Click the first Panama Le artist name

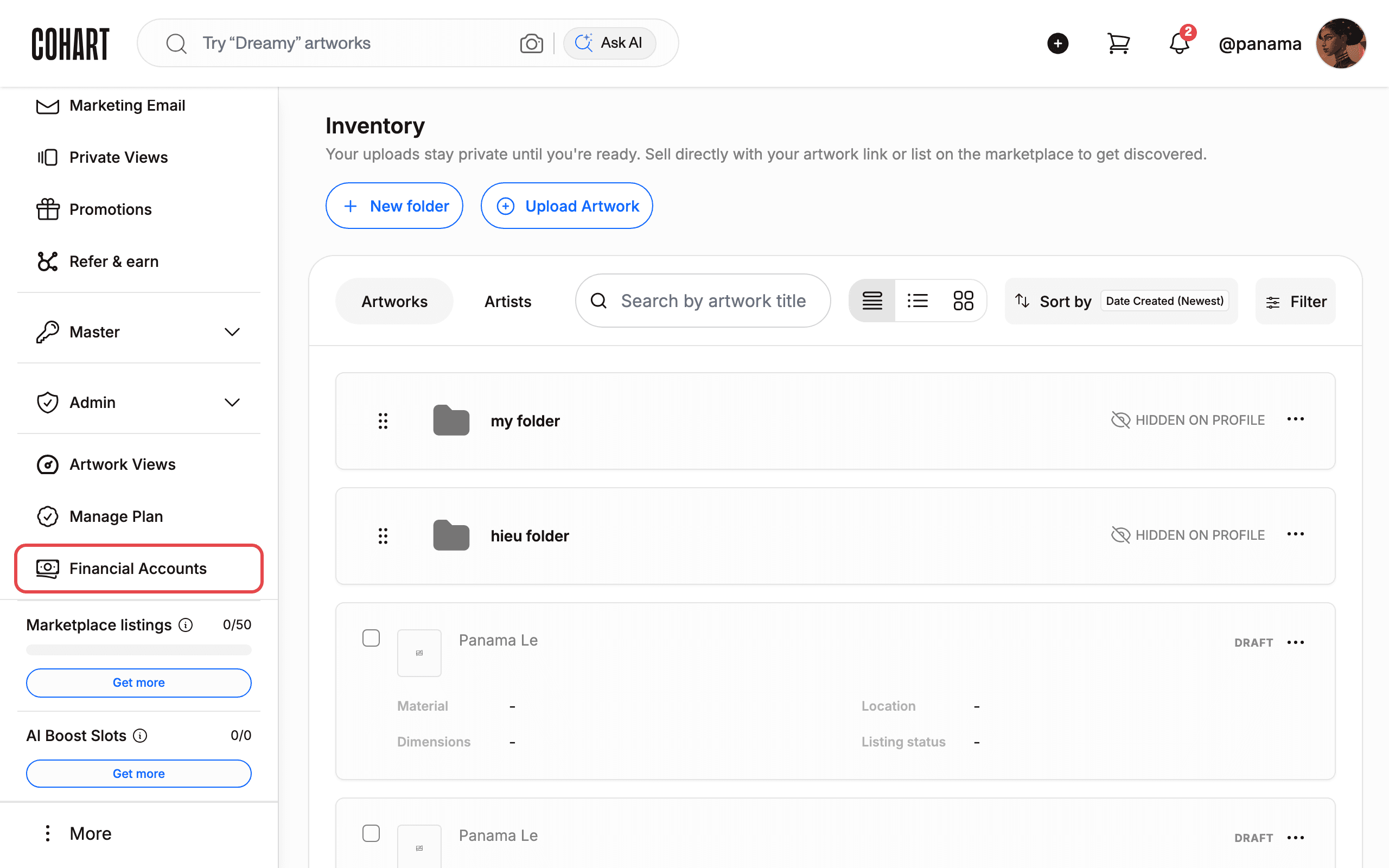[x=498, y=640]
